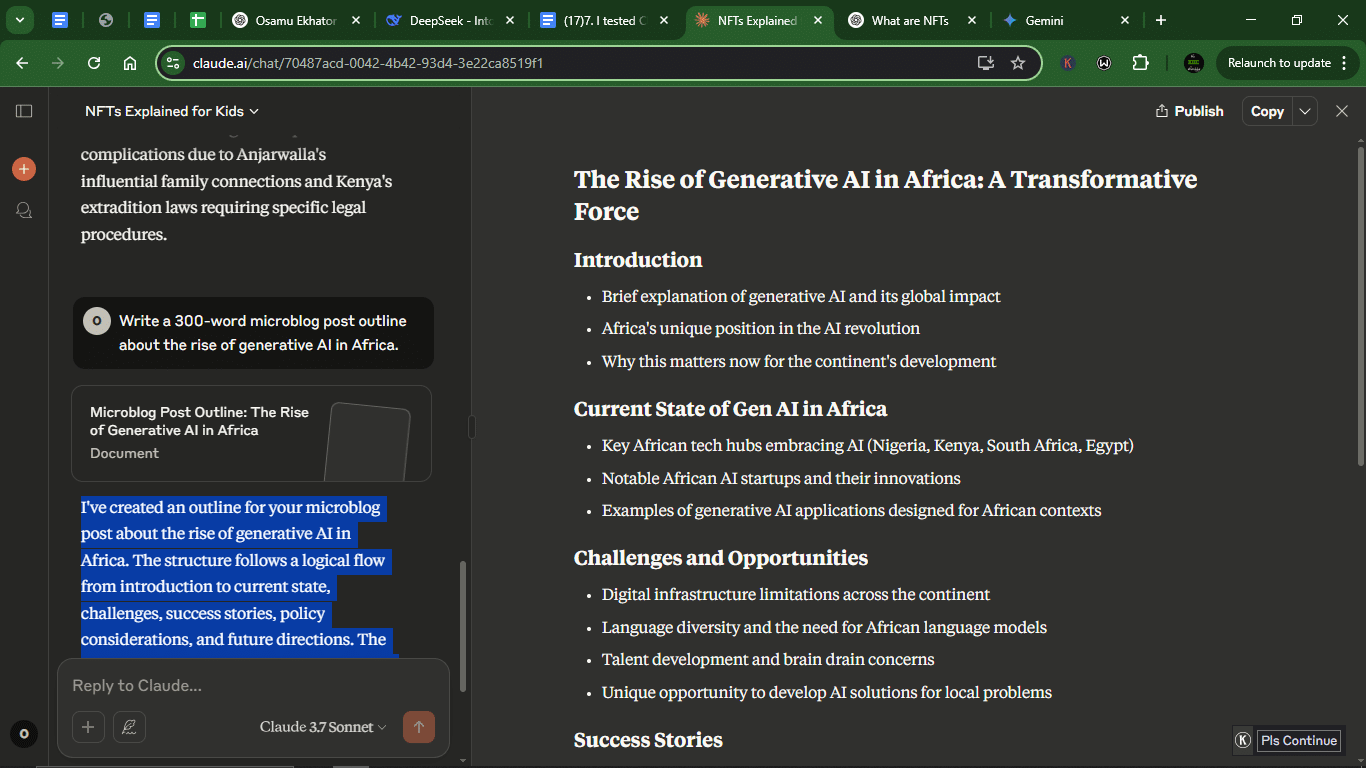Select the pinned Google Sheets tab
Screen dimensions: 1366x768
coord(198,20)
